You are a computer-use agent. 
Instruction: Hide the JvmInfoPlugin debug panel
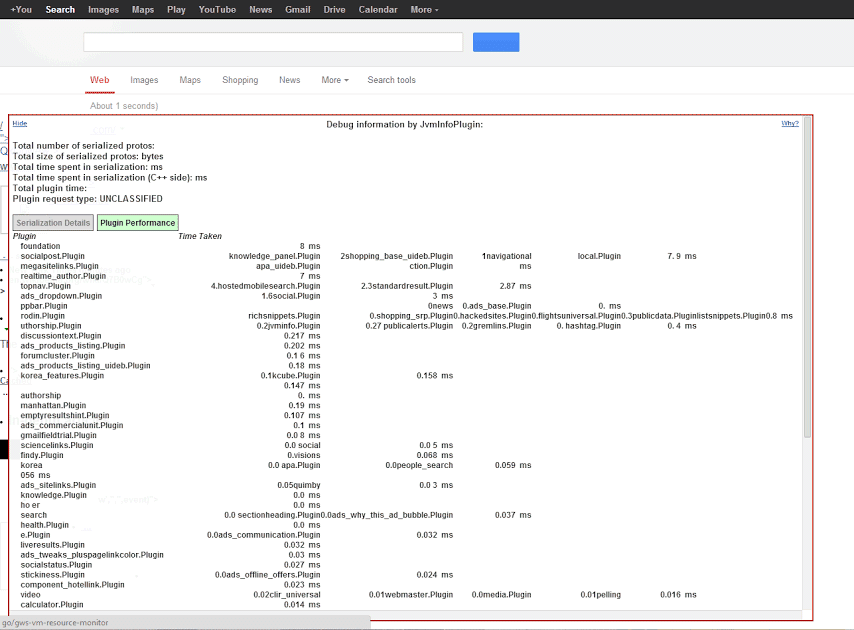point(19,123)
